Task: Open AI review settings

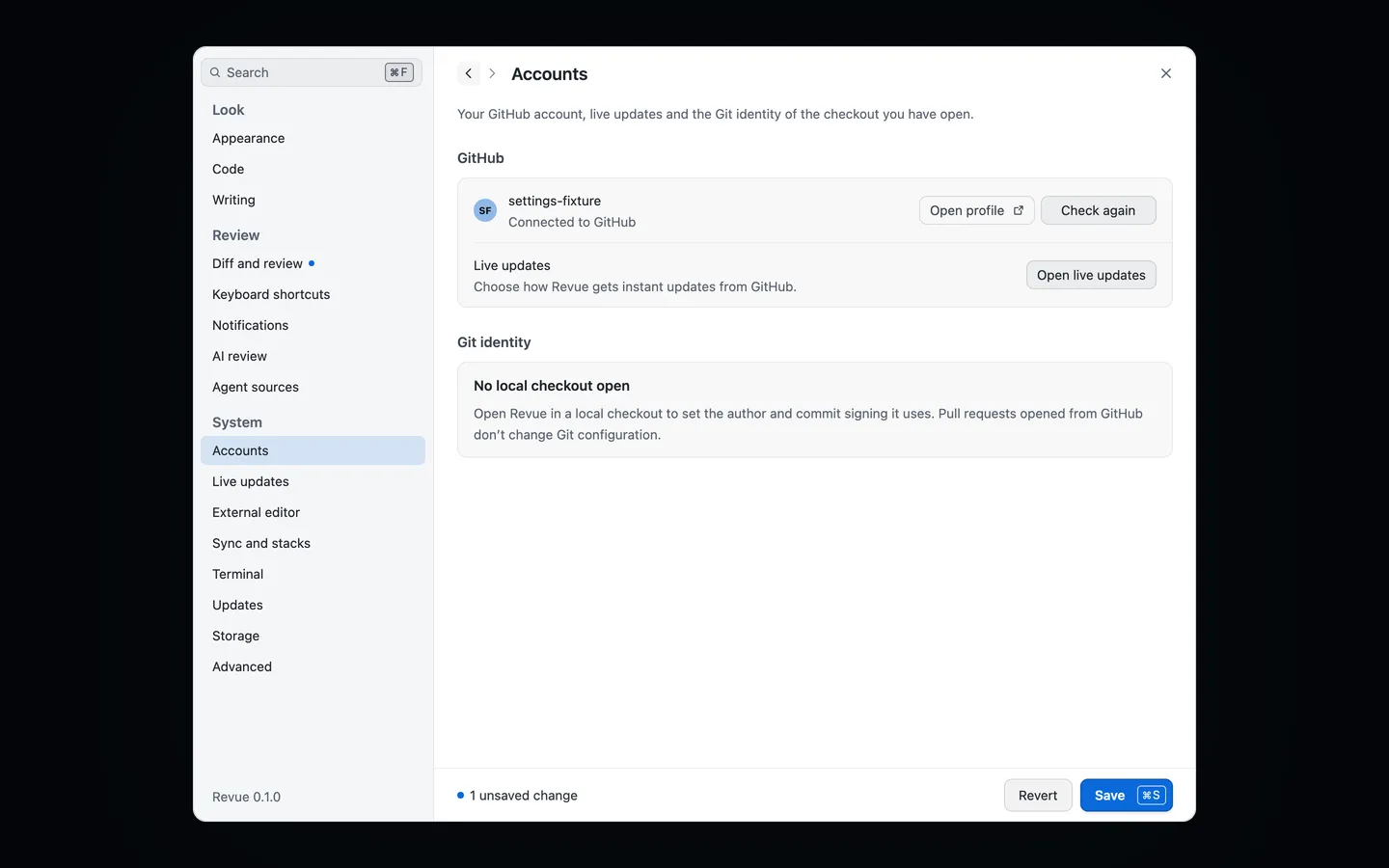Action: coord(313,356)
